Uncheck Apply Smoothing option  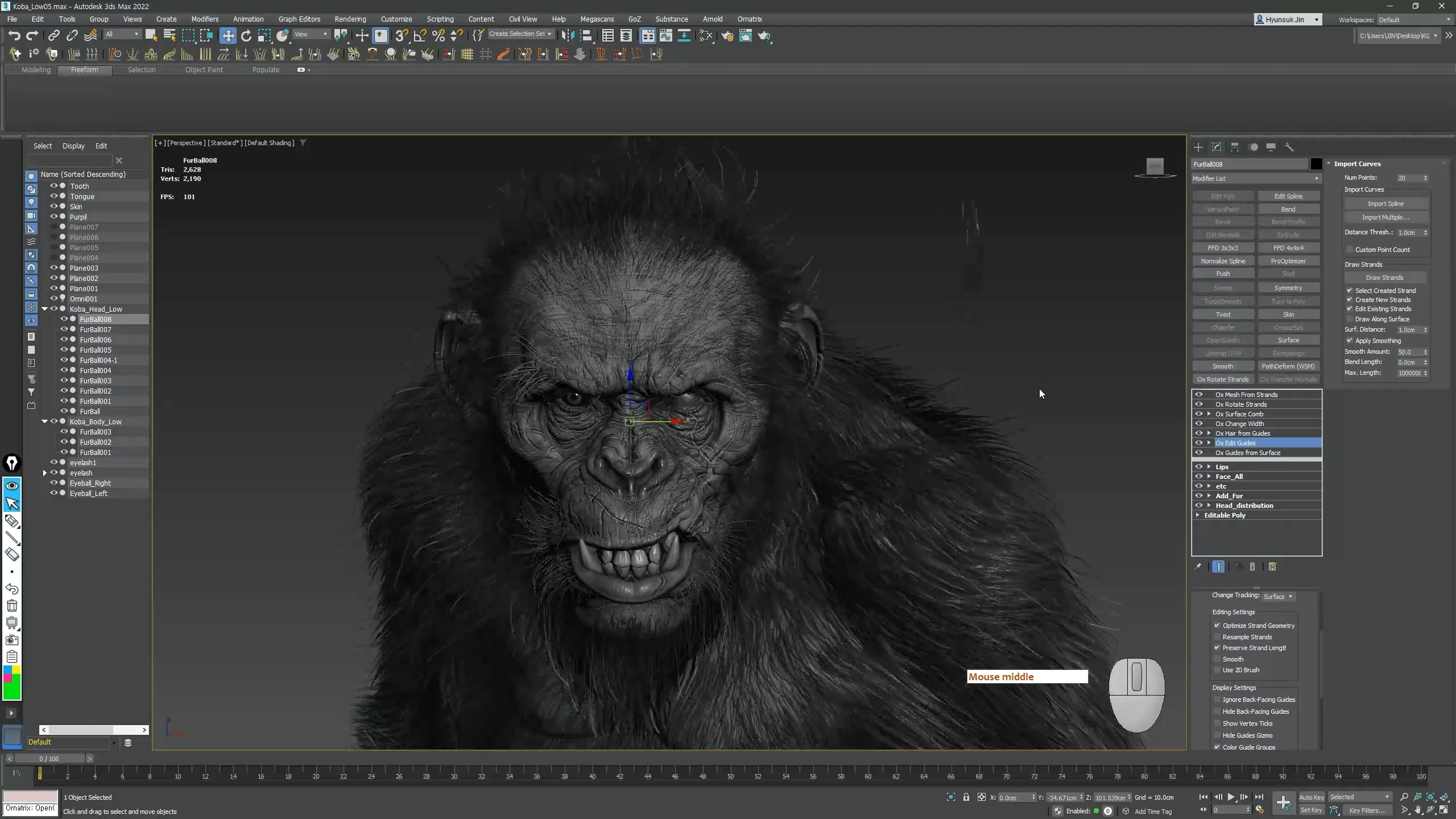1350,341
